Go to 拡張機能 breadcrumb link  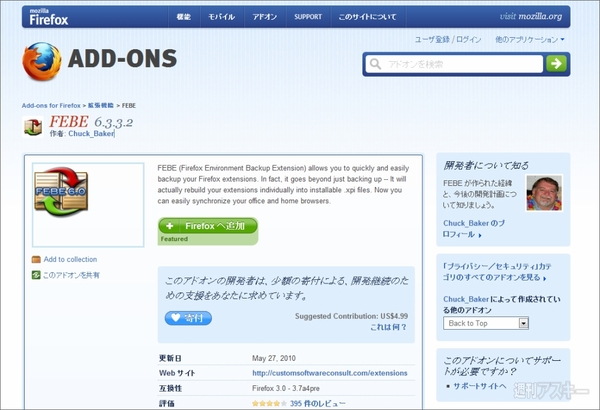101,105
